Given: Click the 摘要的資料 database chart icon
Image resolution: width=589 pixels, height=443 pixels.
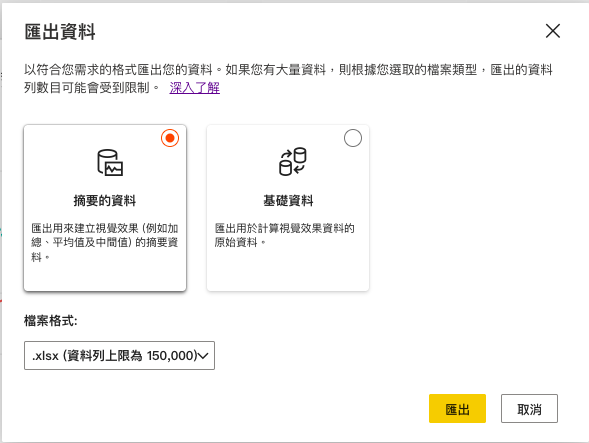Looking at the screenshot, I should [x=110, y=163].
